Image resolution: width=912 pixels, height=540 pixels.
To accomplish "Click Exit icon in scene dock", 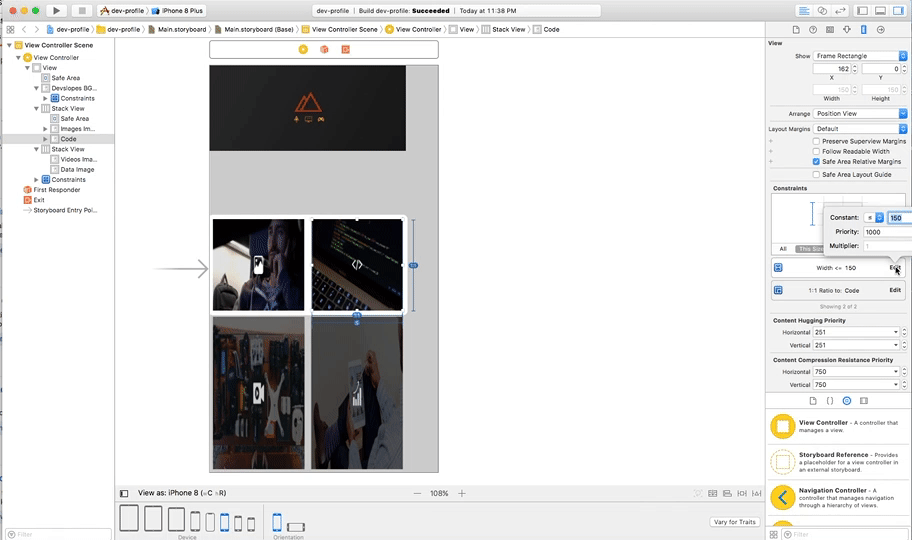I will click(345, 49).
